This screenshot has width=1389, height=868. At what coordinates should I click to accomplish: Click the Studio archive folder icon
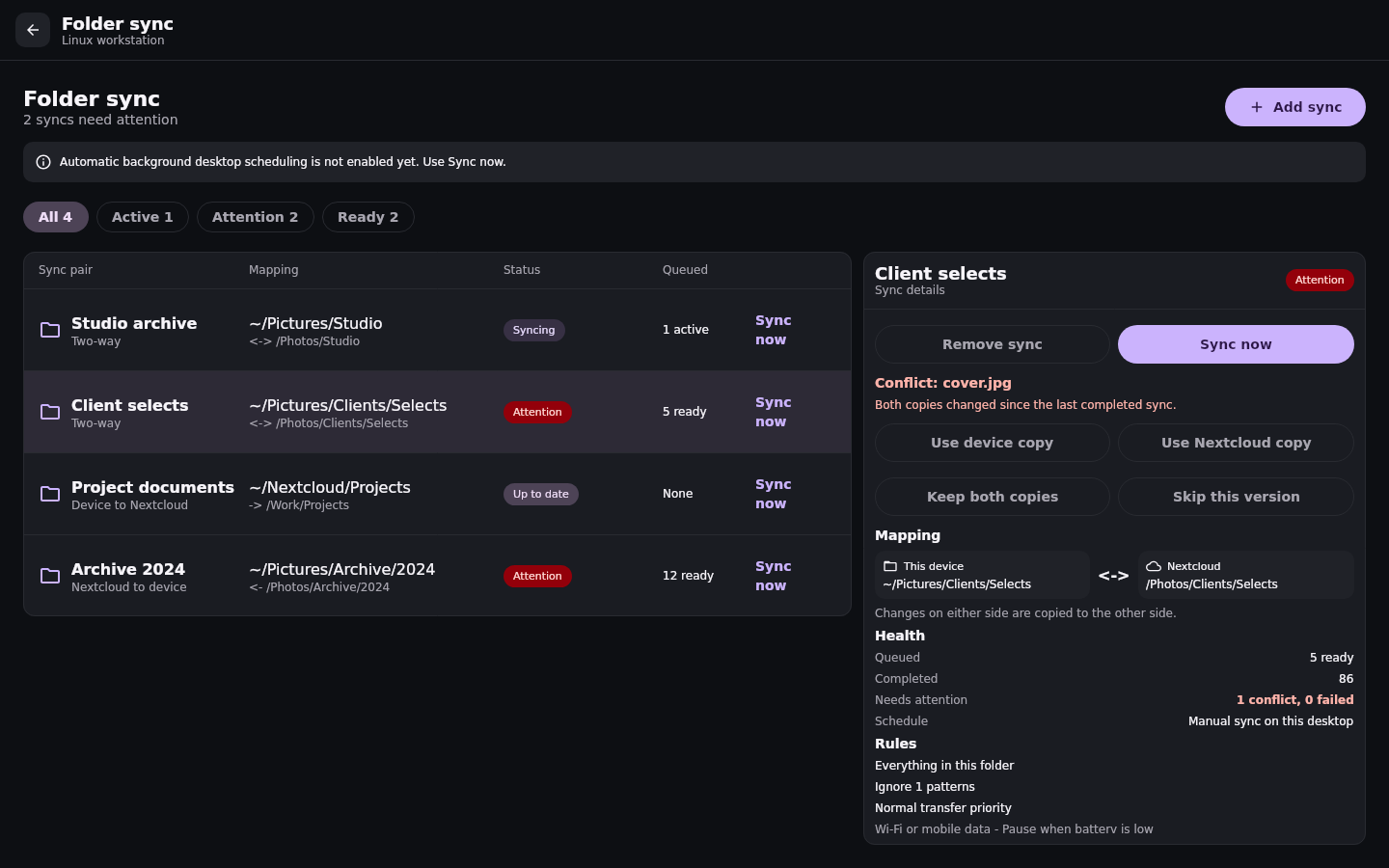(50, 330)
